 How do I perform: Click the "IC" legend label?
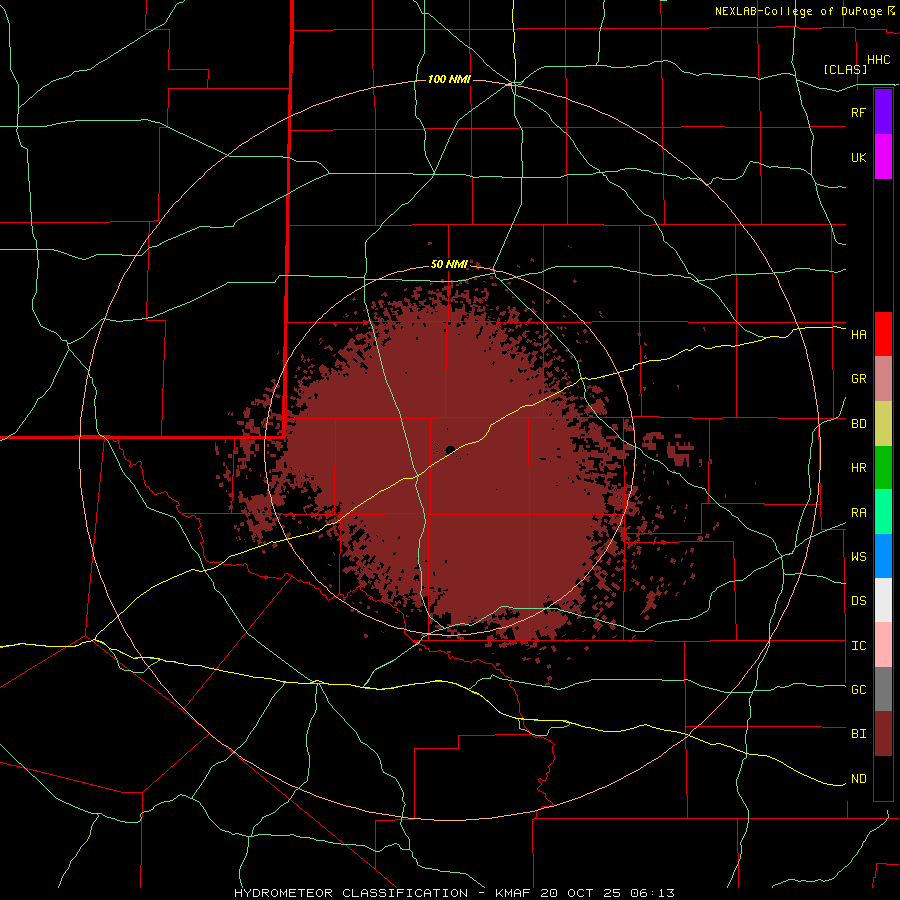858,646
